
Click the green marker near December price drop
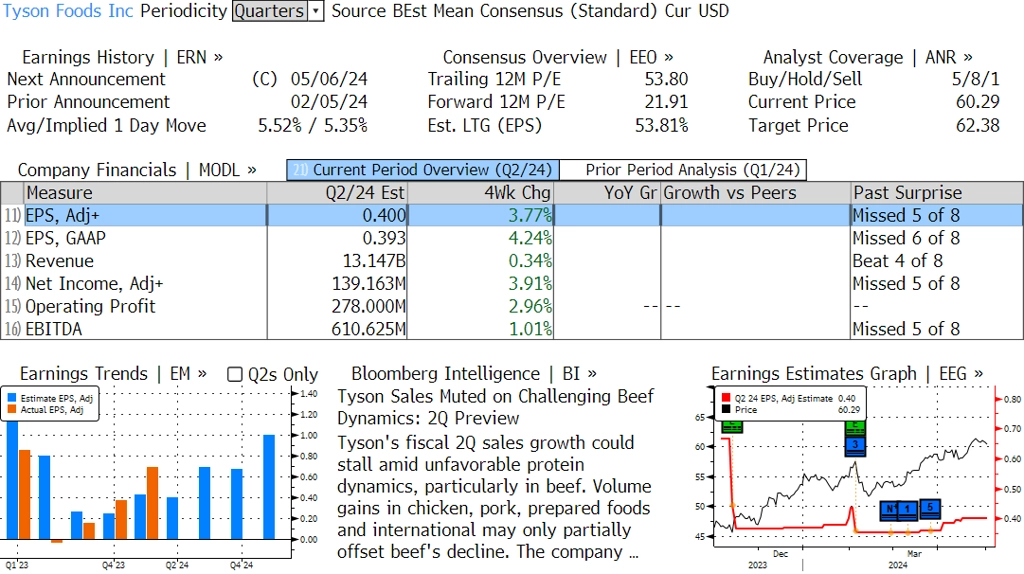point(732,427)
